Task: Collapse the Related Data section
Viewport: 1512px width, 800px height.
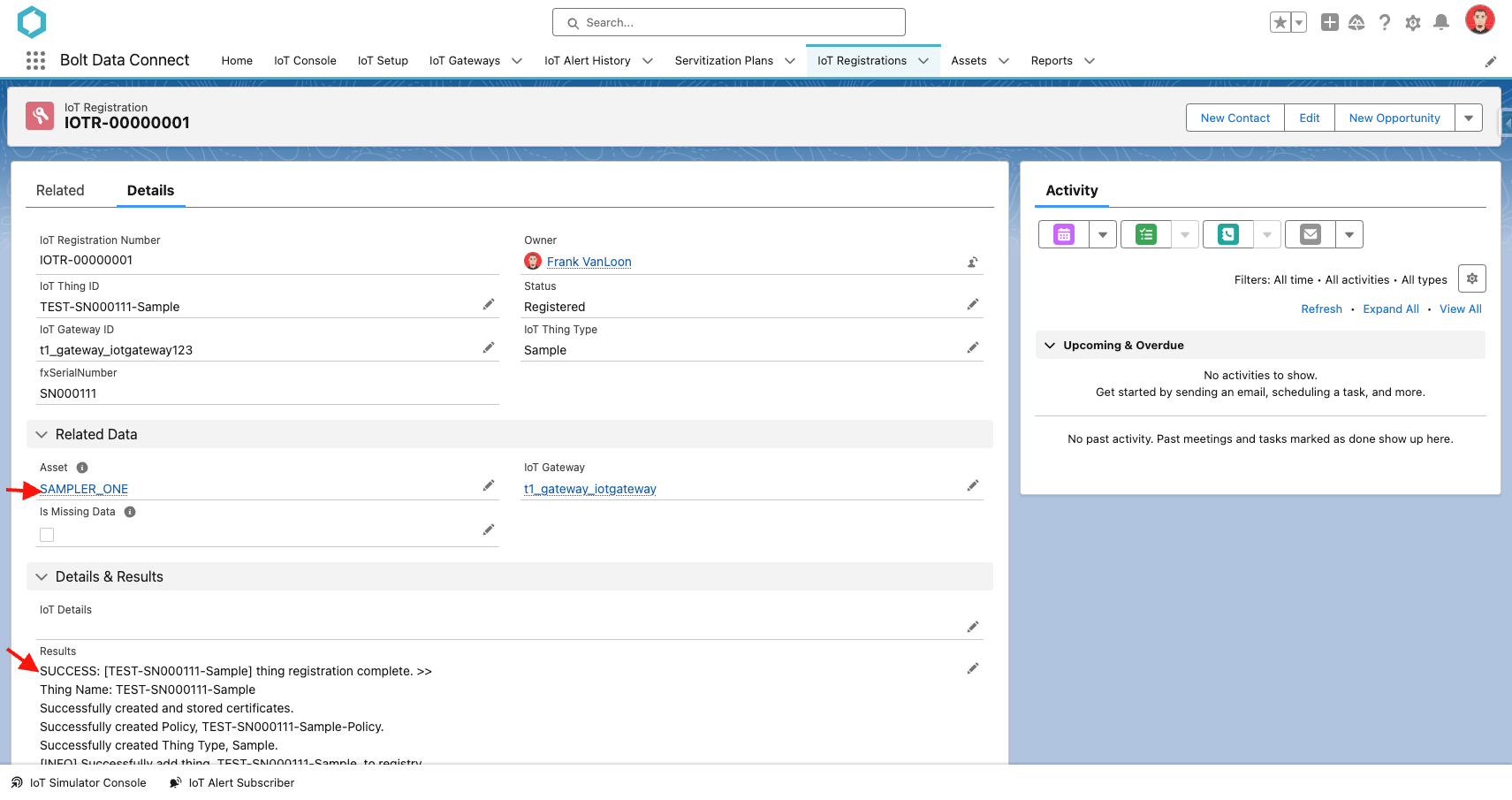Action: pyautogui.click(x=42, y=434)
